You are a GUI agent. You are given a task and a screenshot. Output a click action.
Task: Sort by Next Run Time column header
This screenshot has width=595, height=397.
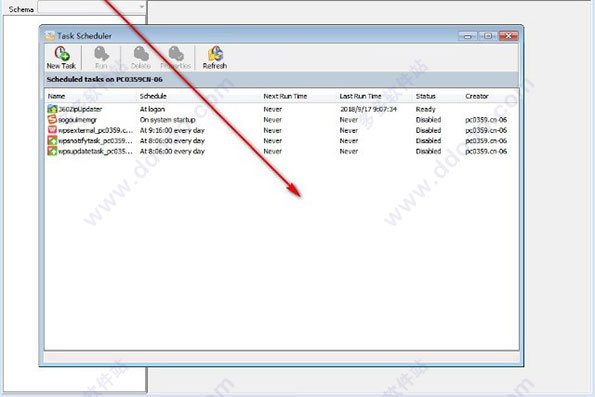(285, 96)
